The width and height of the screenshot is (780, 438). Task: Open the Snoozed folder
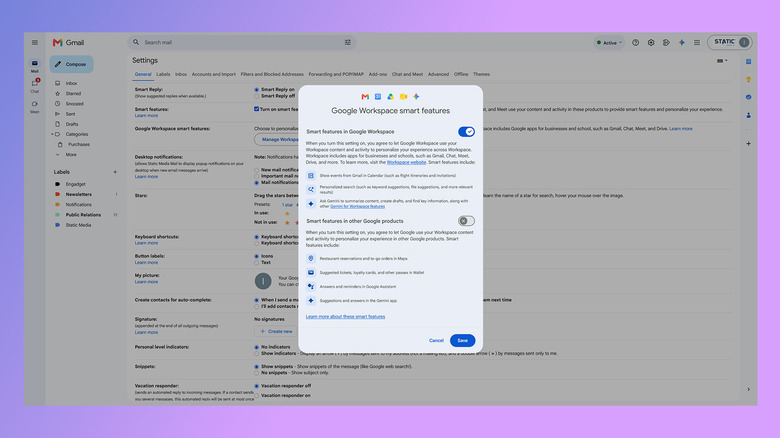[74, 104]
